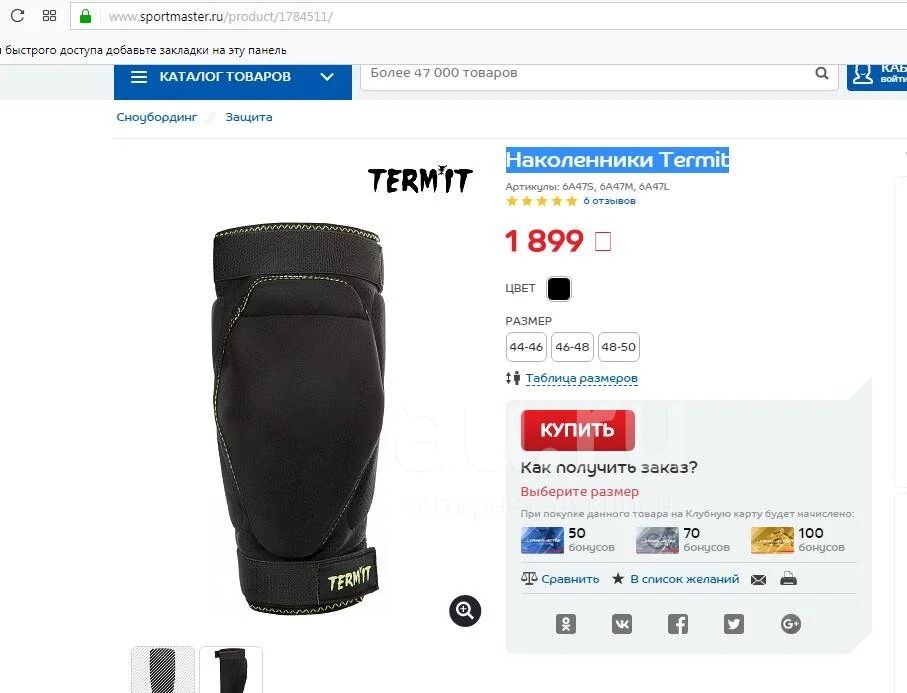Share on Twitter icon
Image resolution: width=907 pixels, height=693 pixels.
pos(734,624)
